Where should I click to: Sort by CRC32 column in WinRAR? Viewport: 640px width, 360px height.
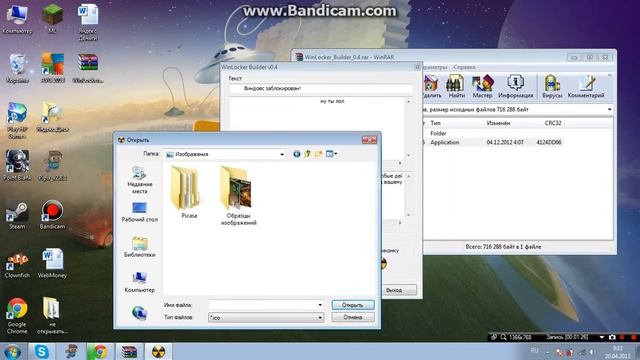click(x=553, y=123)
